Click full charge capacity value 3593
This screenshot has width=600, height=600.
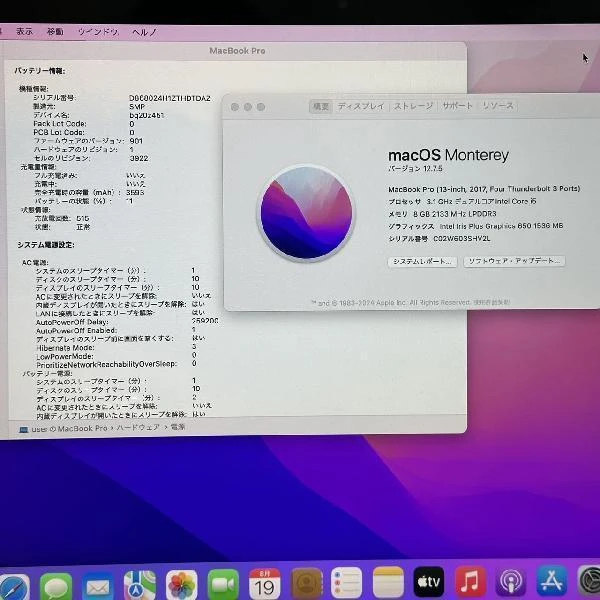135,192
